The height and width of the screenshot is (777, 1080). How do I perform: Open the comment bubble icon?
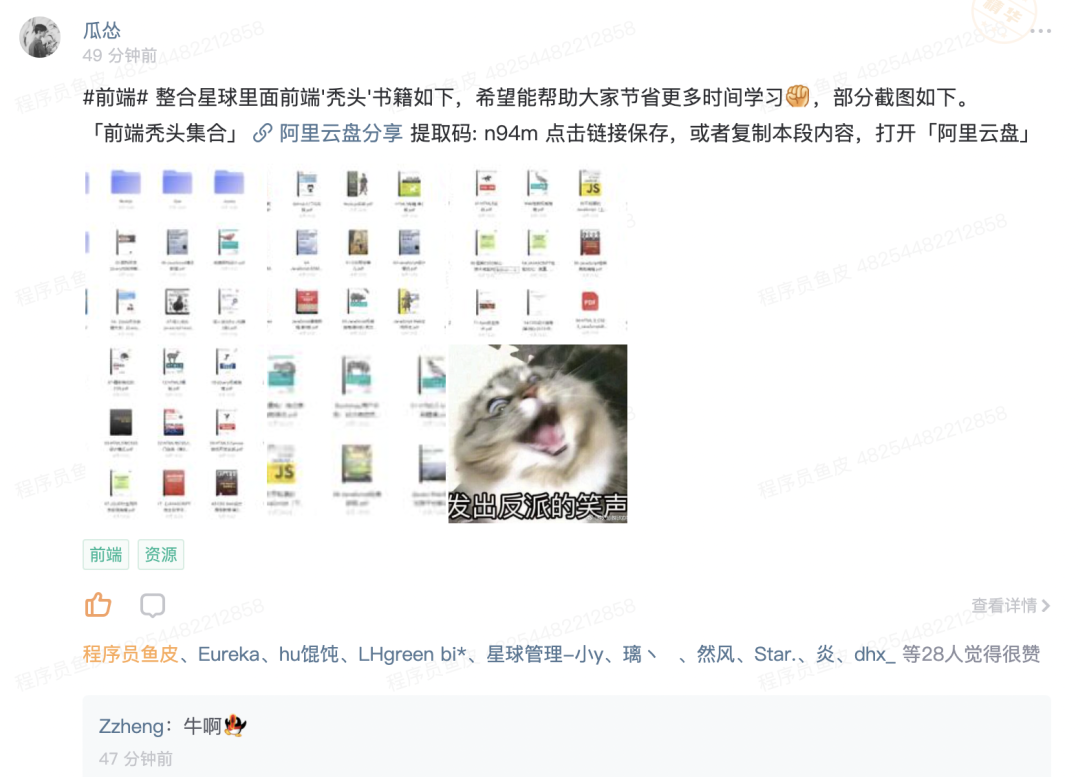pyautogui.click(x=152, y=605)
